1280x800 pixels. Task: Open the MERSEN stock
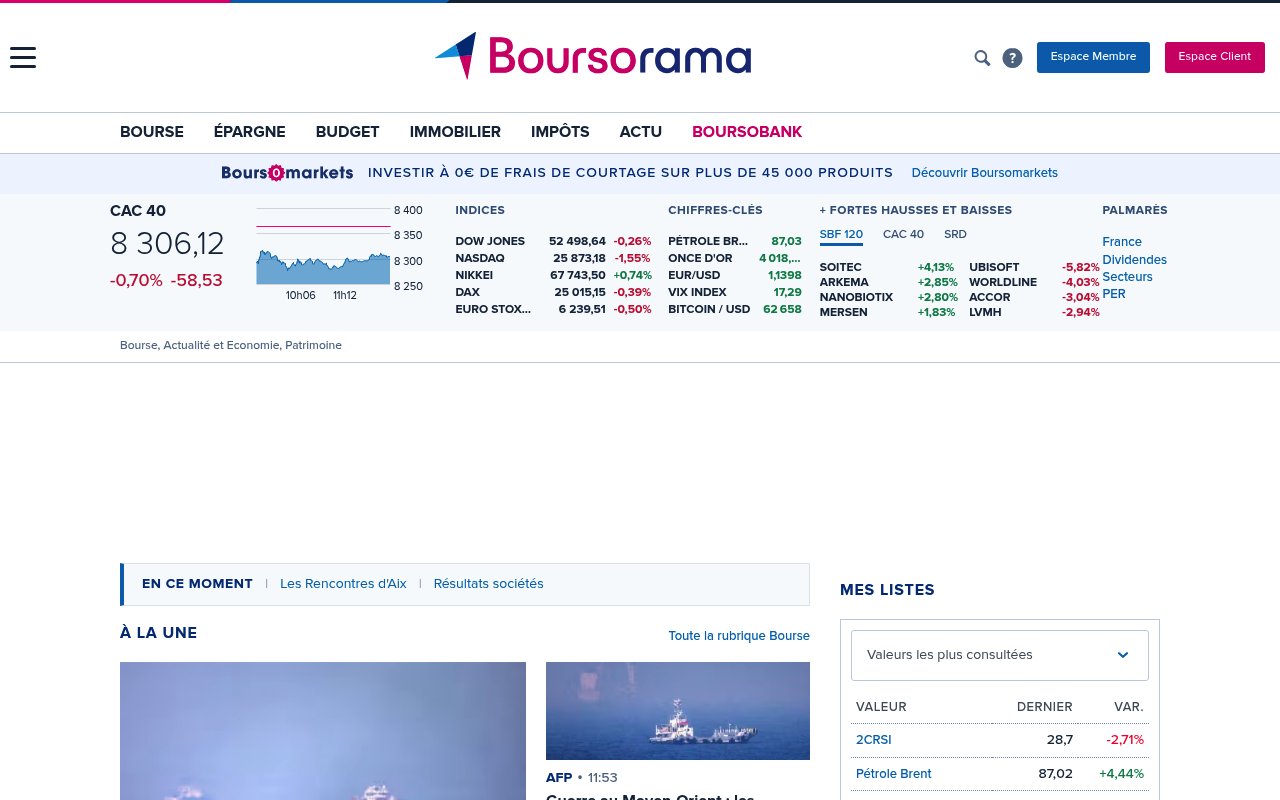click(843, 312)
